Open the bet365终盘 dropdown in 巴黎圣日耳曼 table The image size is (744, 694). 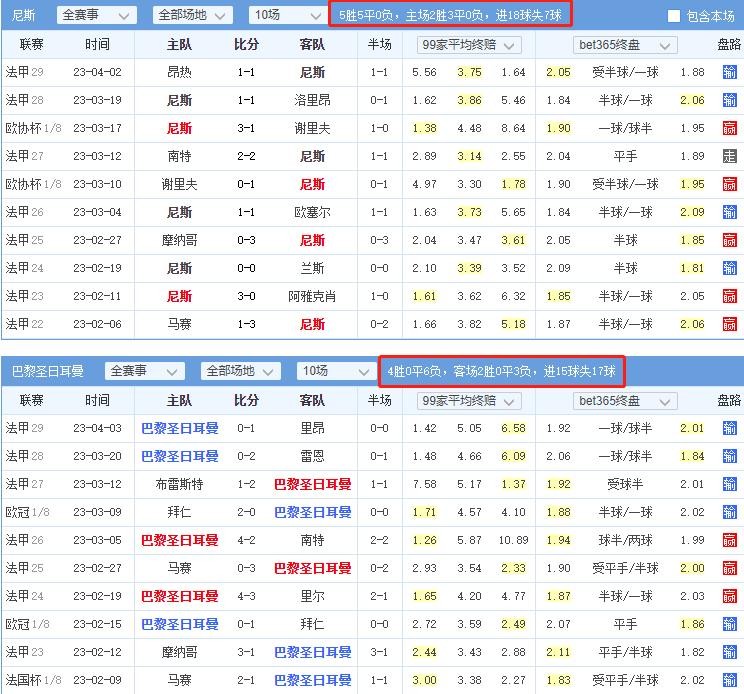coord(625,401)
